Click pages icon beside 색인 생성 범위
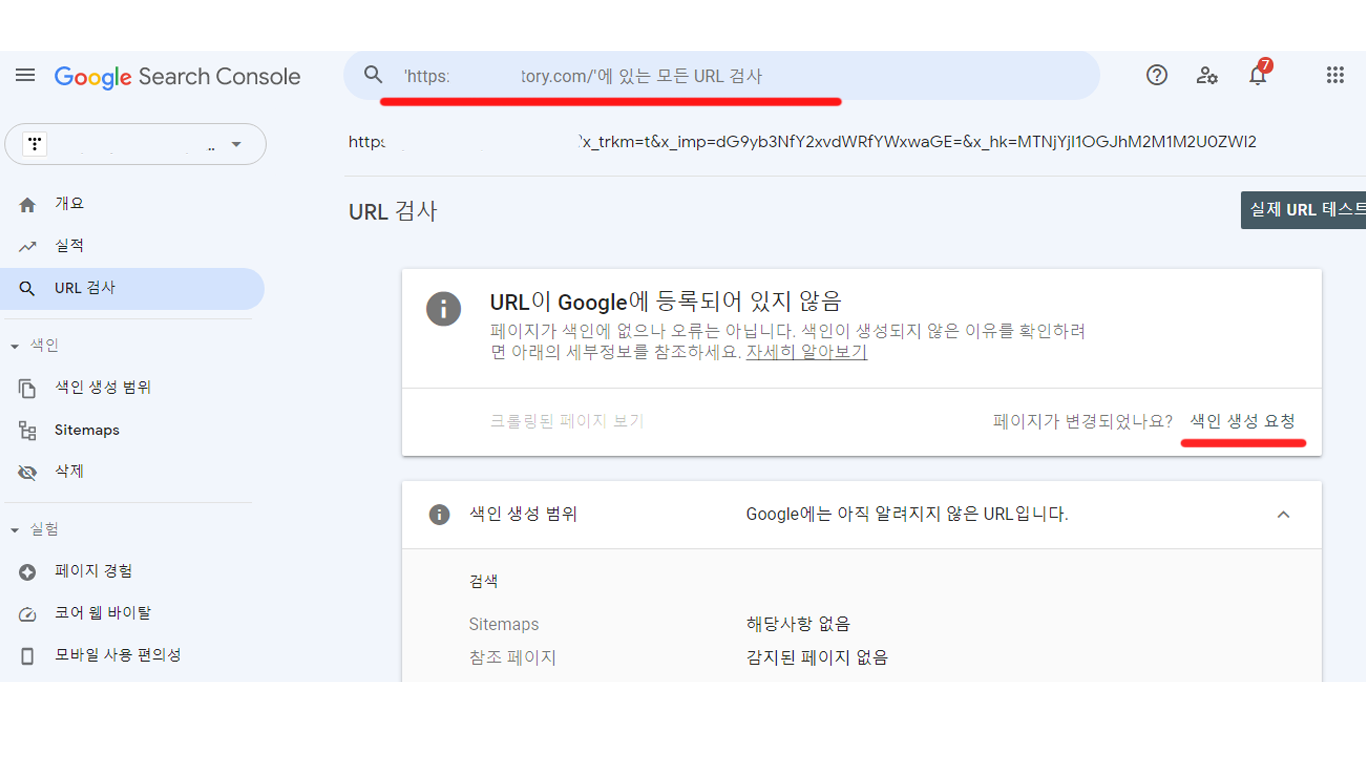This screenshot has width=1366, height=768. pos(28,388)
